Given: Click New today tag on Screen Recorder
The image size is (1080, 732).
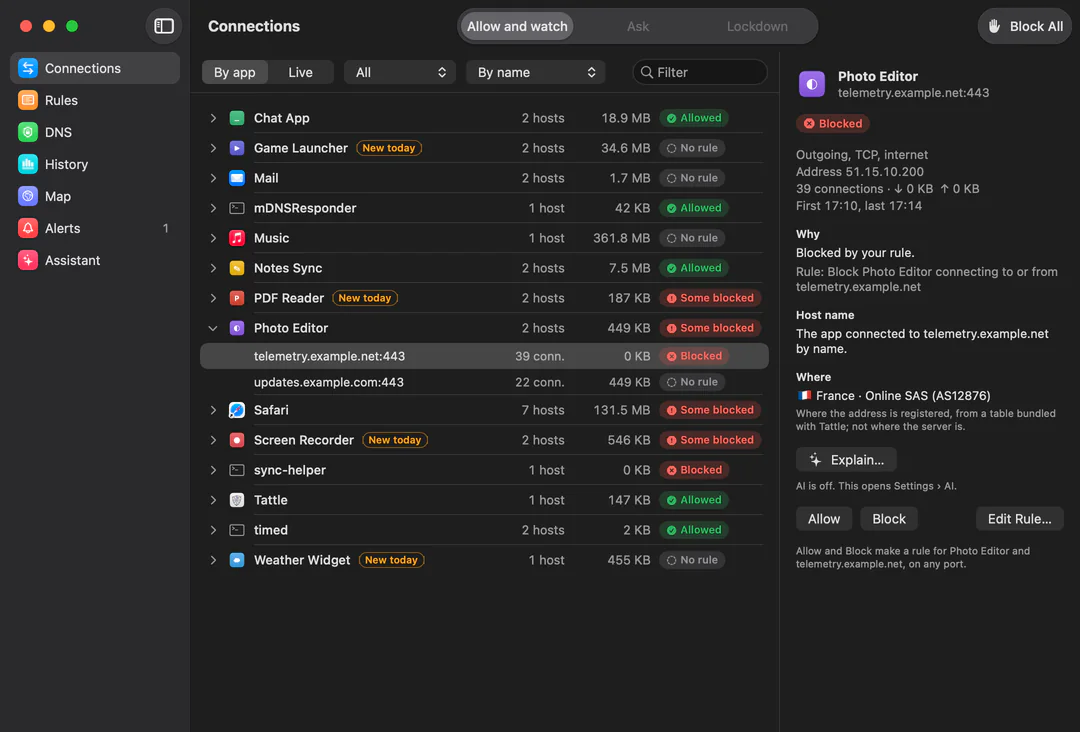Looking at the screenshot, I should click(x=395, y=440).
